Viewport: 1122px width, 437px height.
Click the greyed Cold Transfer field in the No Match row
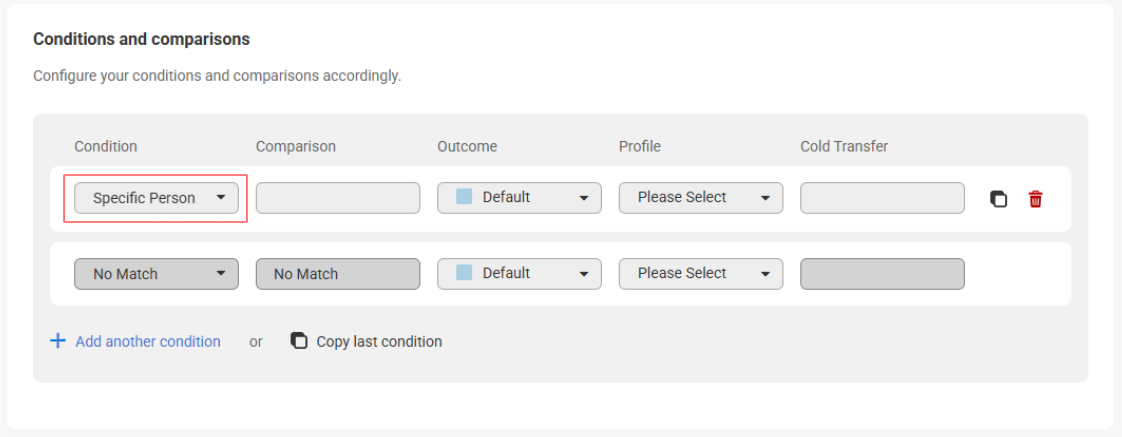[882, 274]
